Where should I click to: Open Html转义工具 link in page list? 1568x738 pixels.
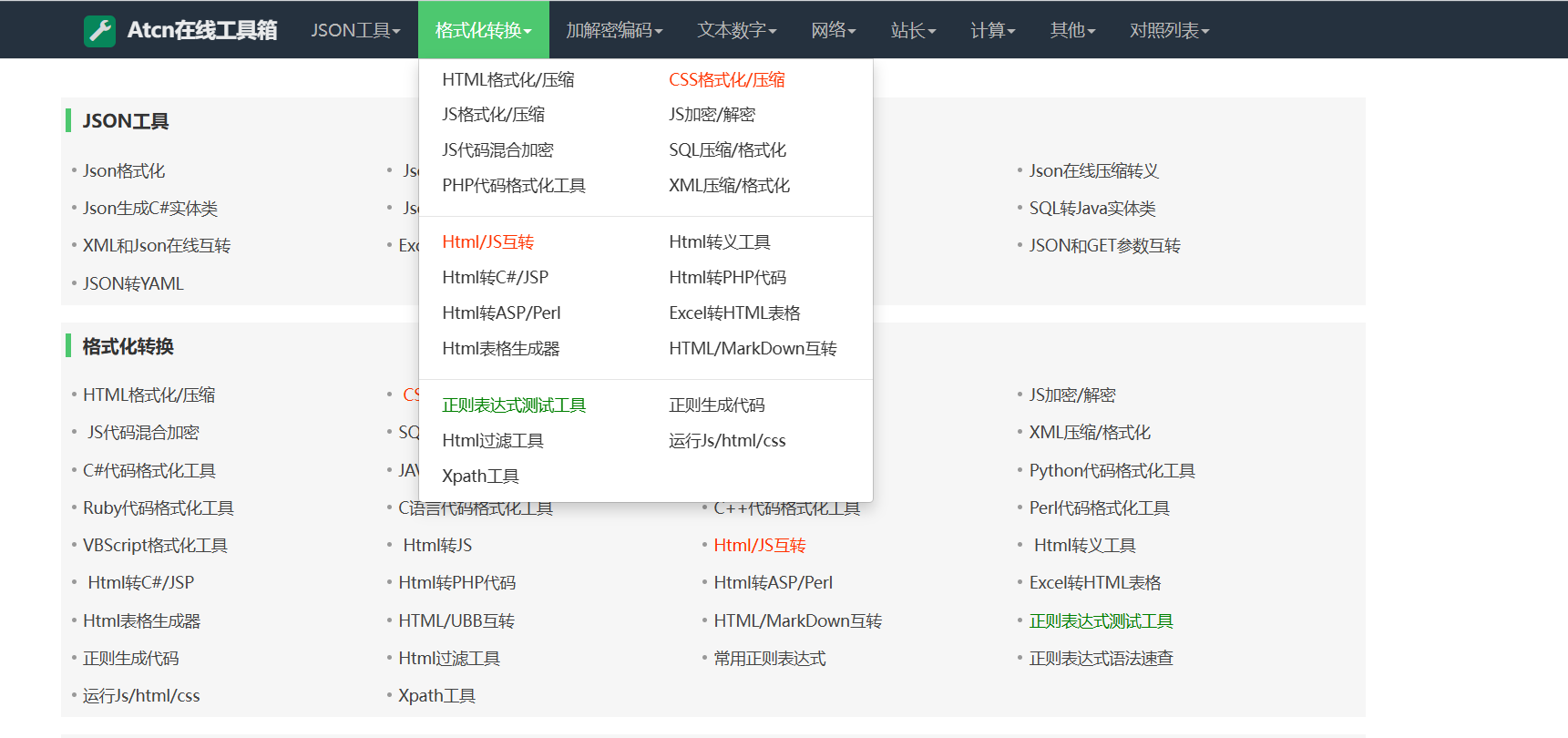(1085, 545)
